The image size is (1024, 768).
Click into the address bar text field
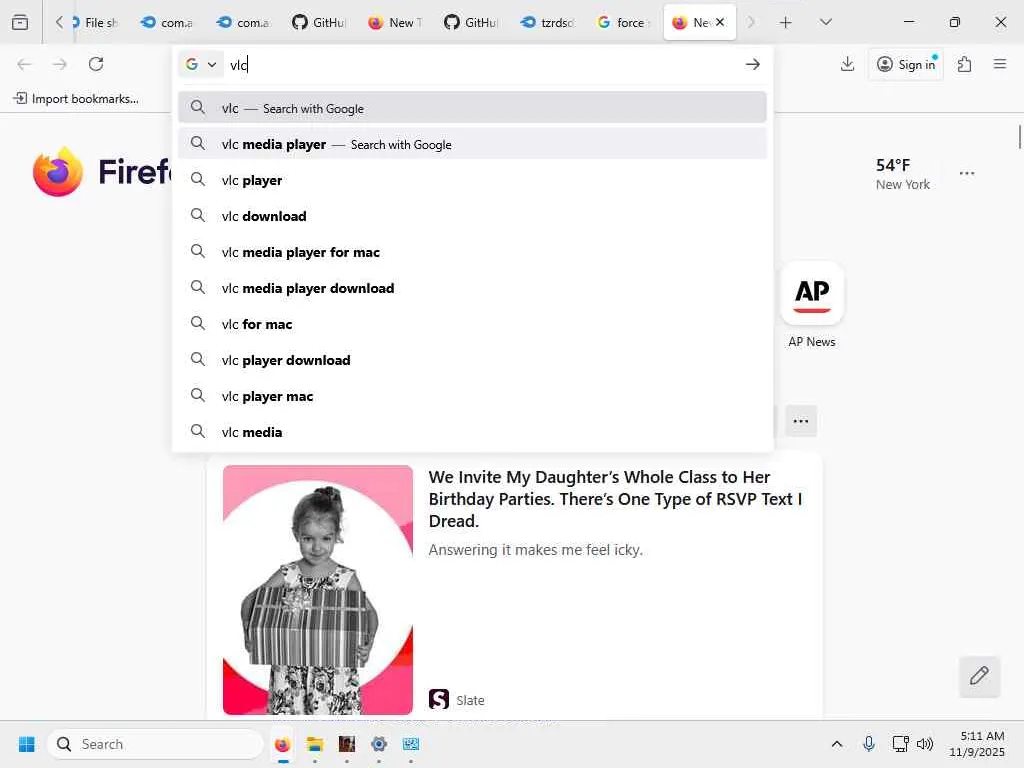483,64
